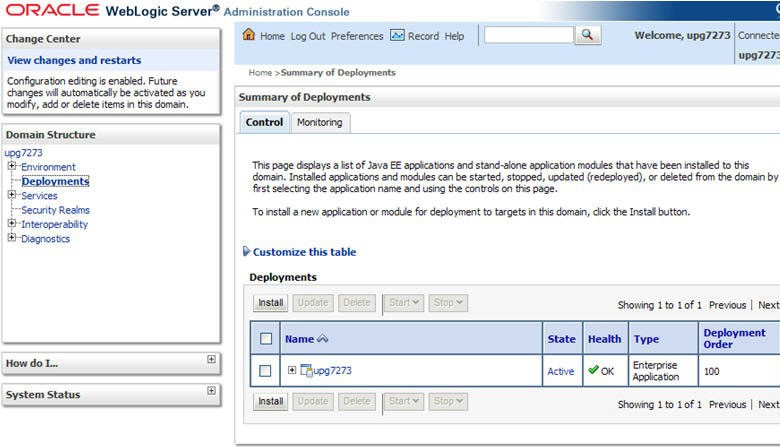Click the search text input field
The height and width of the screenshot is (447, 780).
point(529,35)
